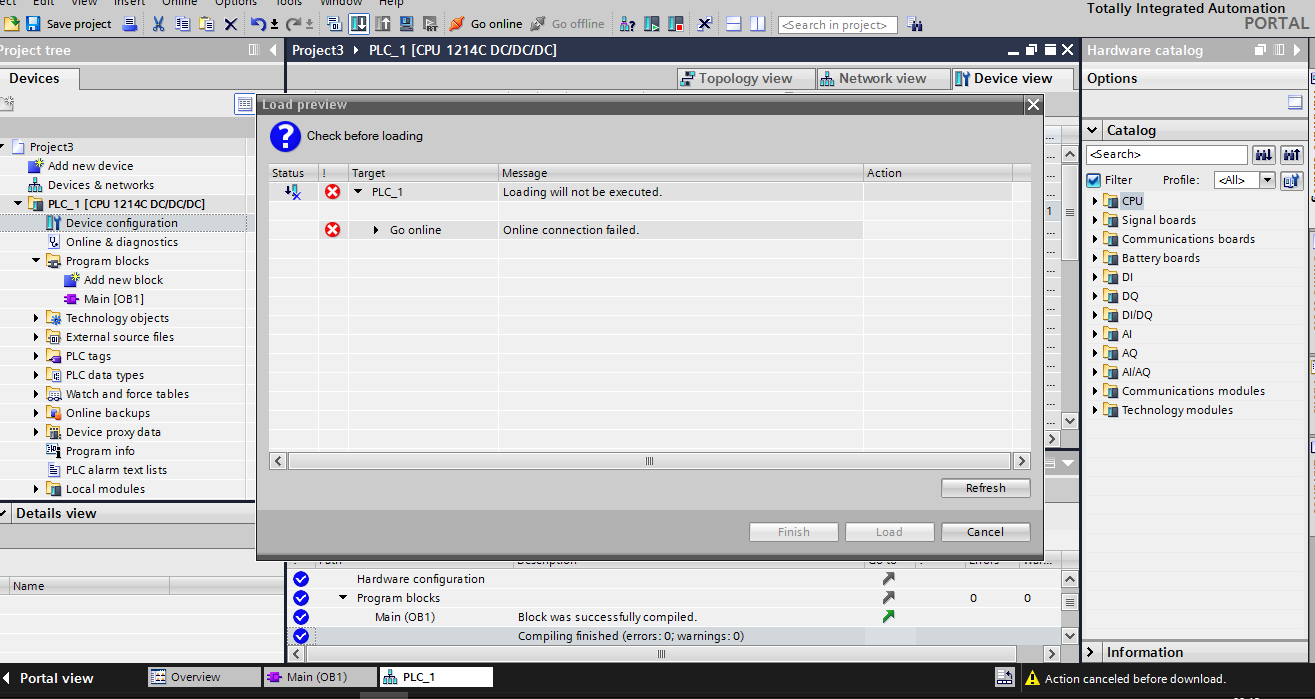Image resolution: width=1315 pixels, height=699 pixels.
Task: Click the Start simulation icon
Action: pos(406,24)
